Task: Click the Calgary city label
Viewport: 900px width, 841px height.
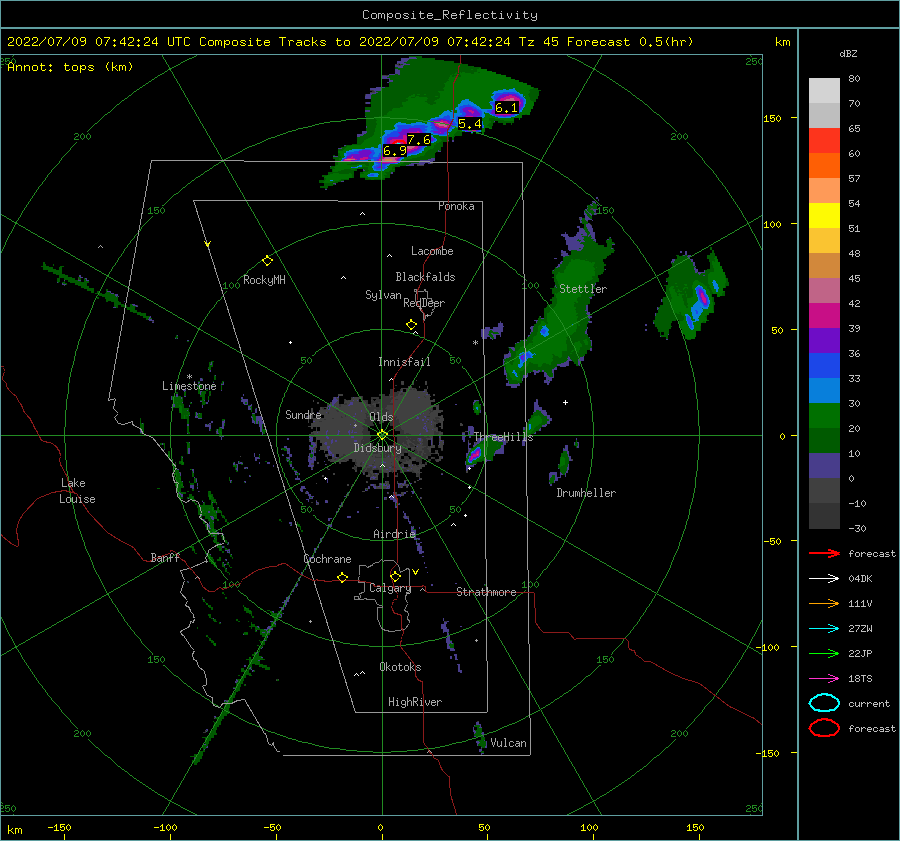Action: coord(390,588)
